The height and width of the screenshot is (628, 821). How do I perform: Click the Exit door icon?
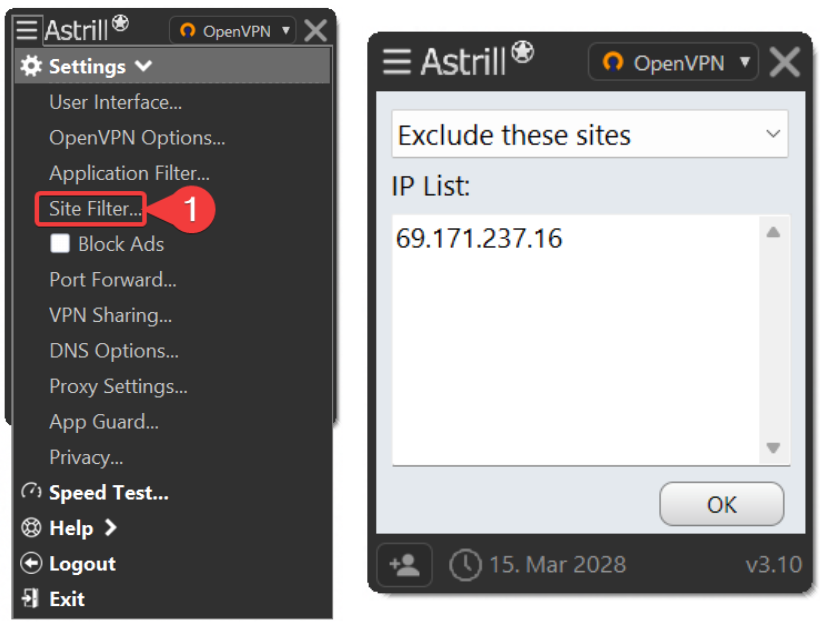tap(30, 598)
